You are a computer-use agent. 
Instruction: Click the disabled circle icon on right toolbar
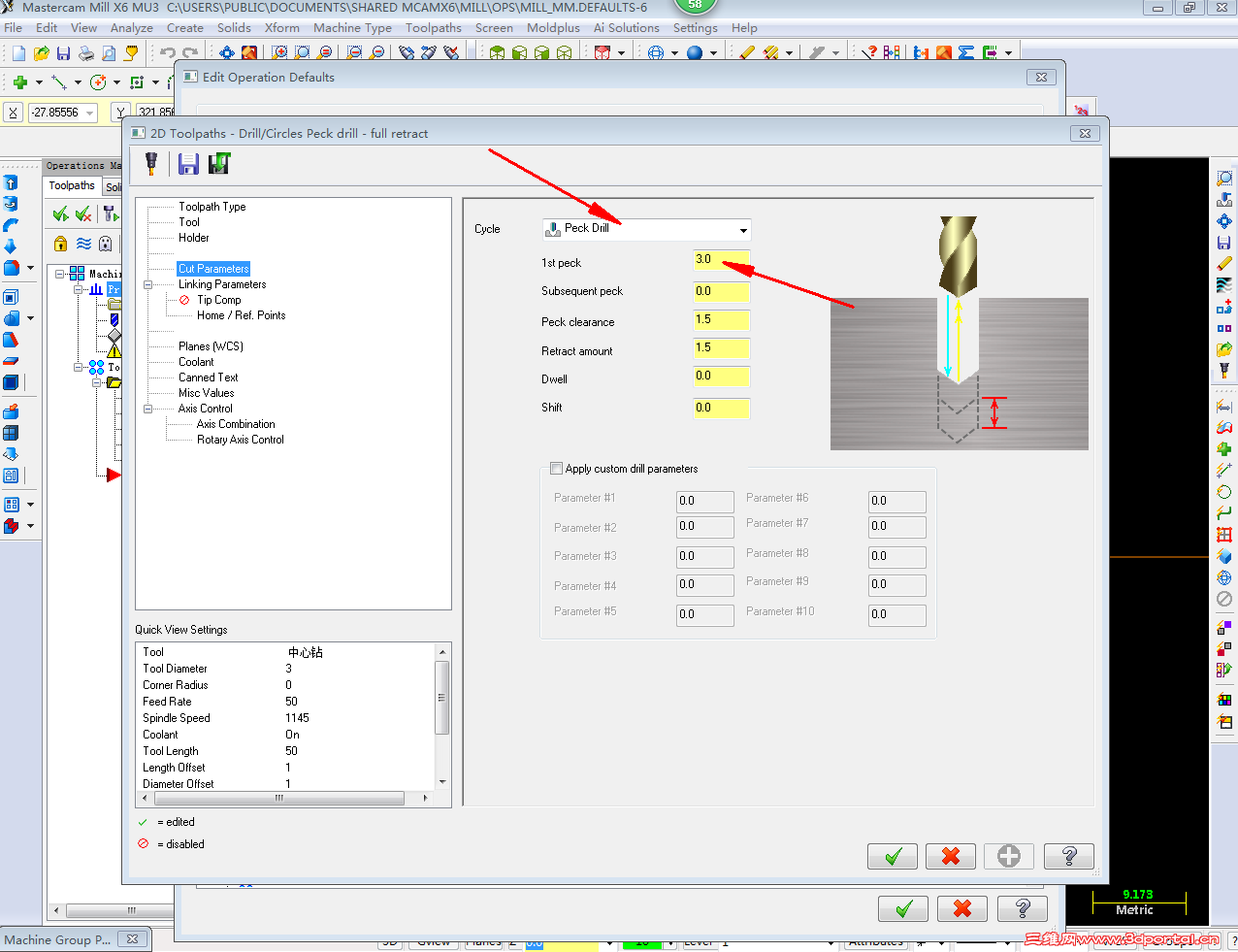1224,599
